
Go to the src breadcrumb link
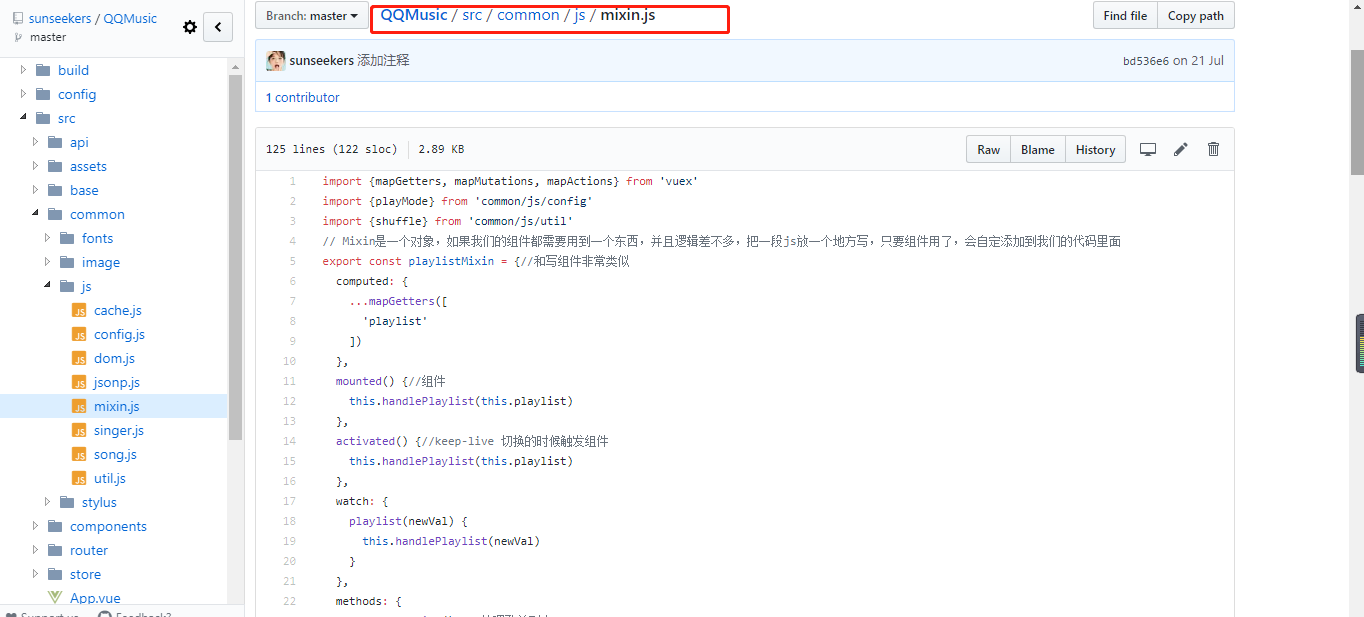coord(472,15)
